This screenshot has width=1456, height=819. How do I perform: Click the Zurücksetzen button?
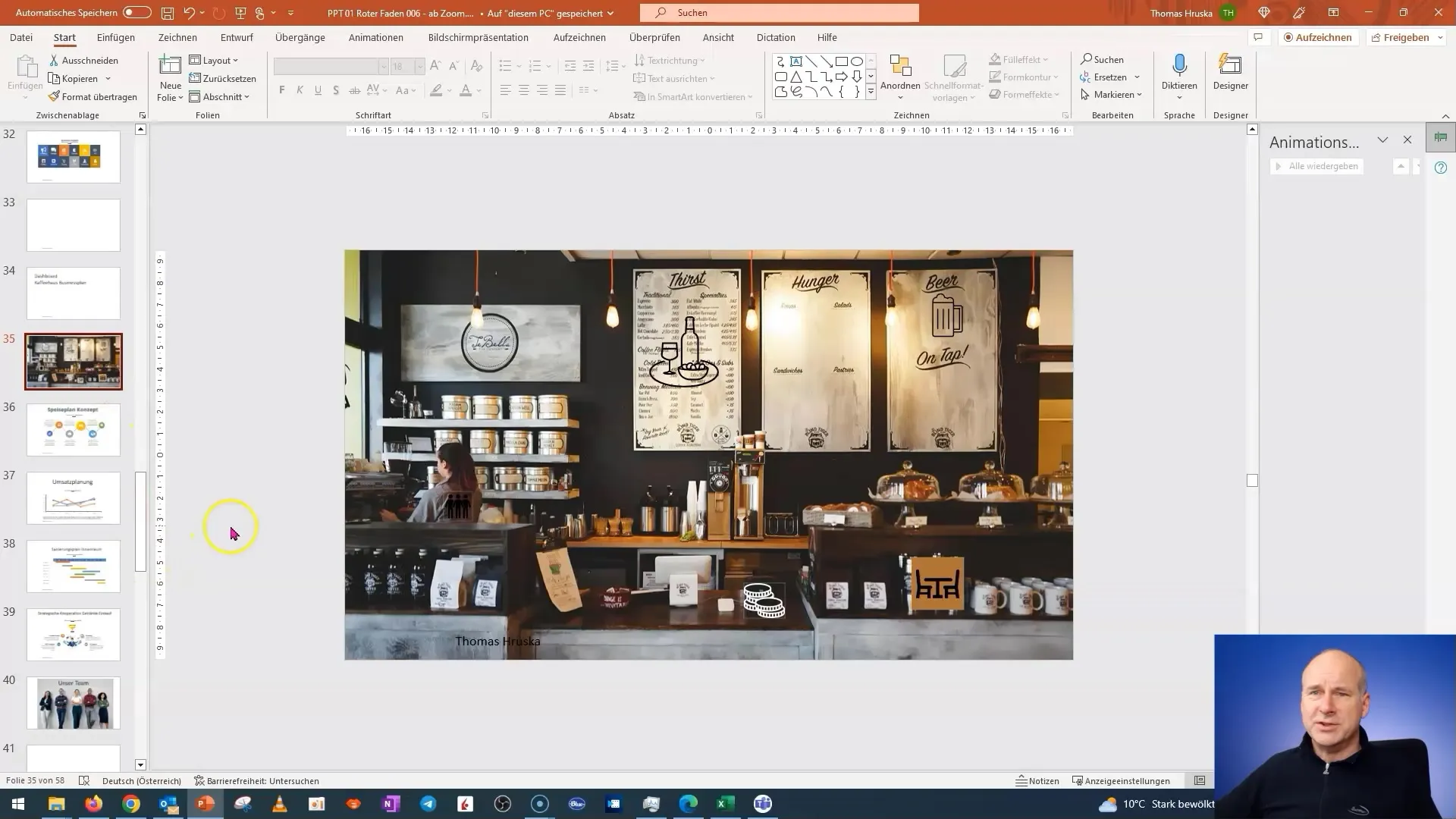(x=223, y=78)
